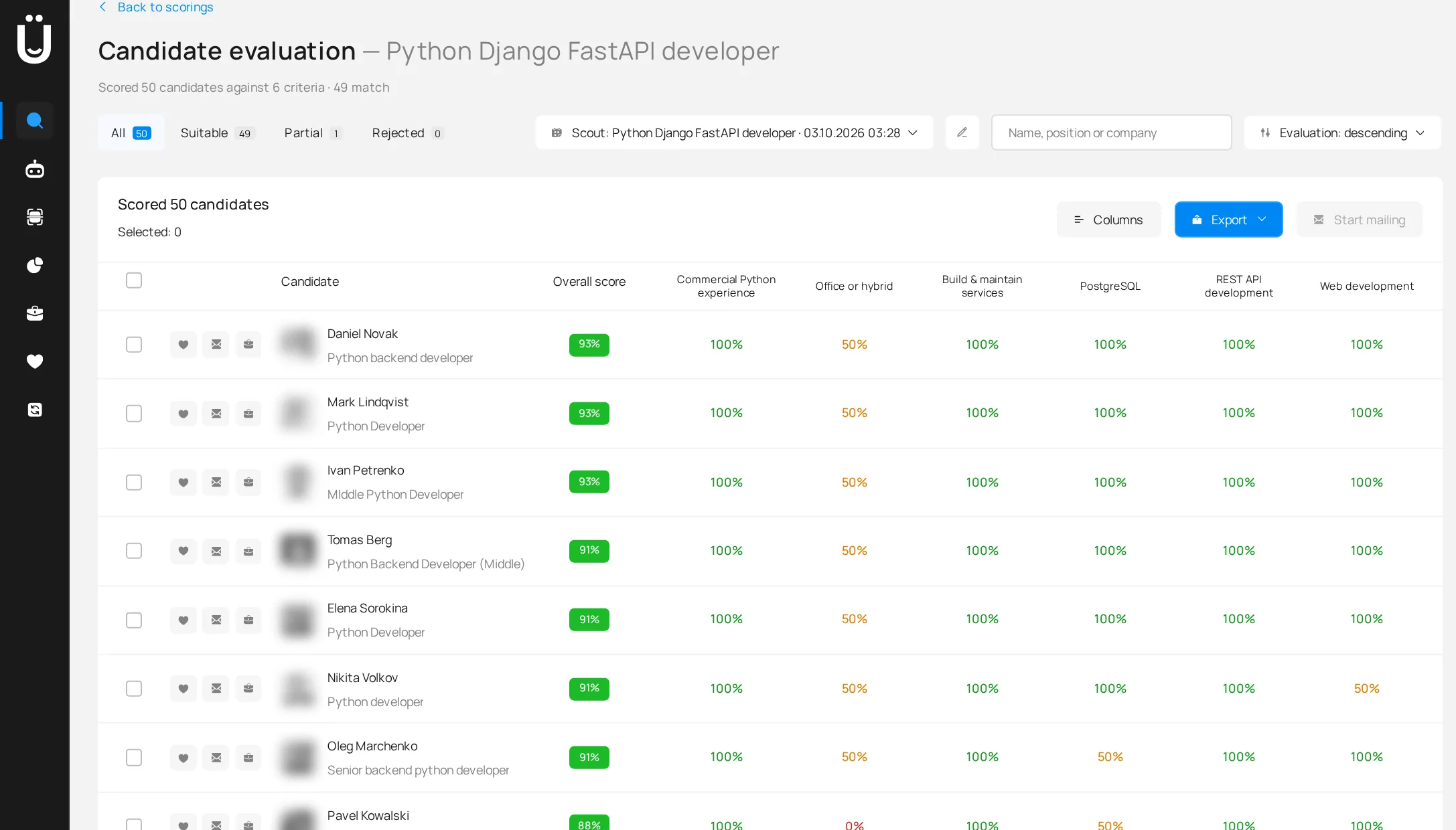
Task: Focus the Name, position or company field
Action: [x=1111, y=133]
